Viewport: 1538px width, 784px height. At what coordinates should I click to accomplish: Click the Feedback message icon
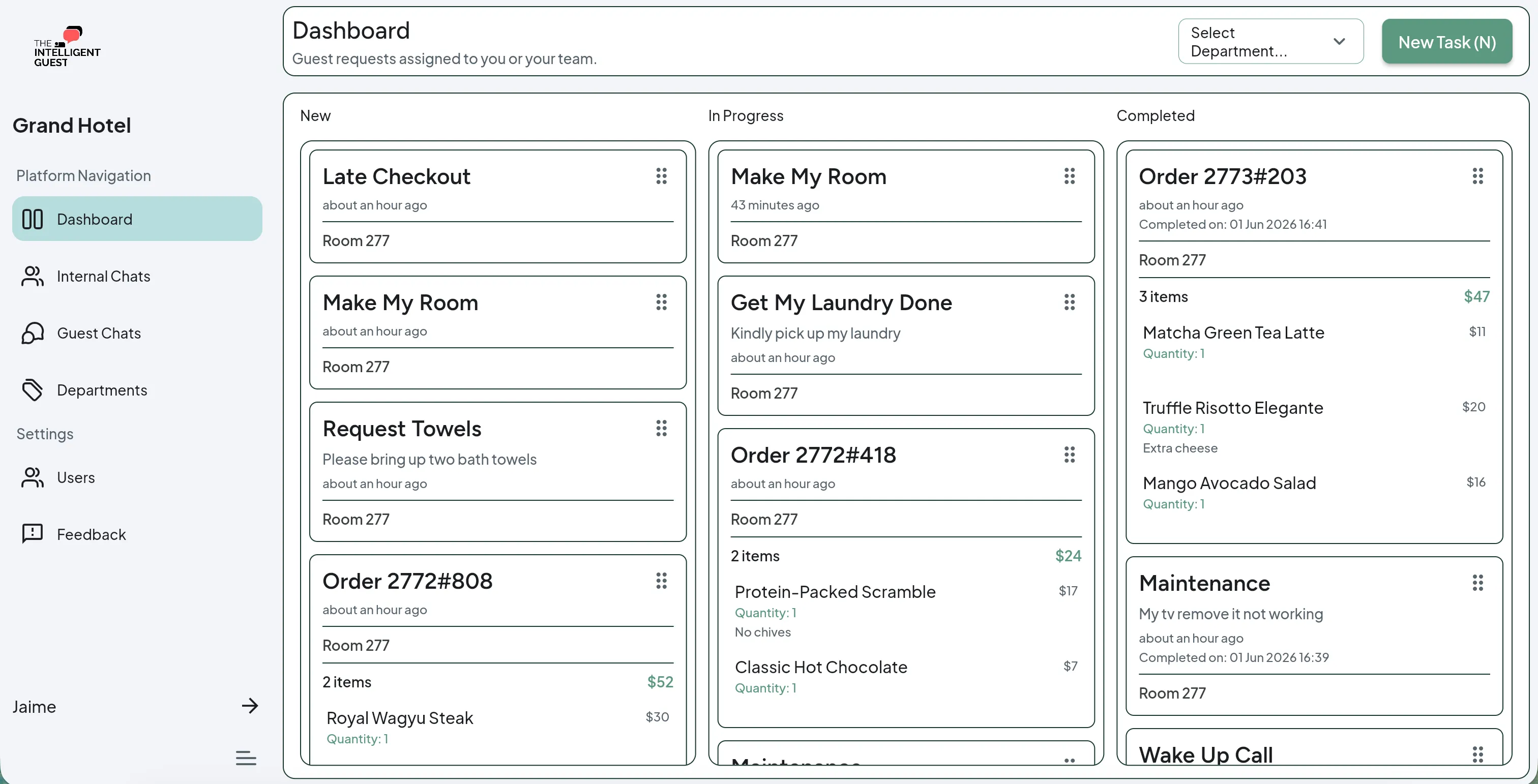point(32,534)
